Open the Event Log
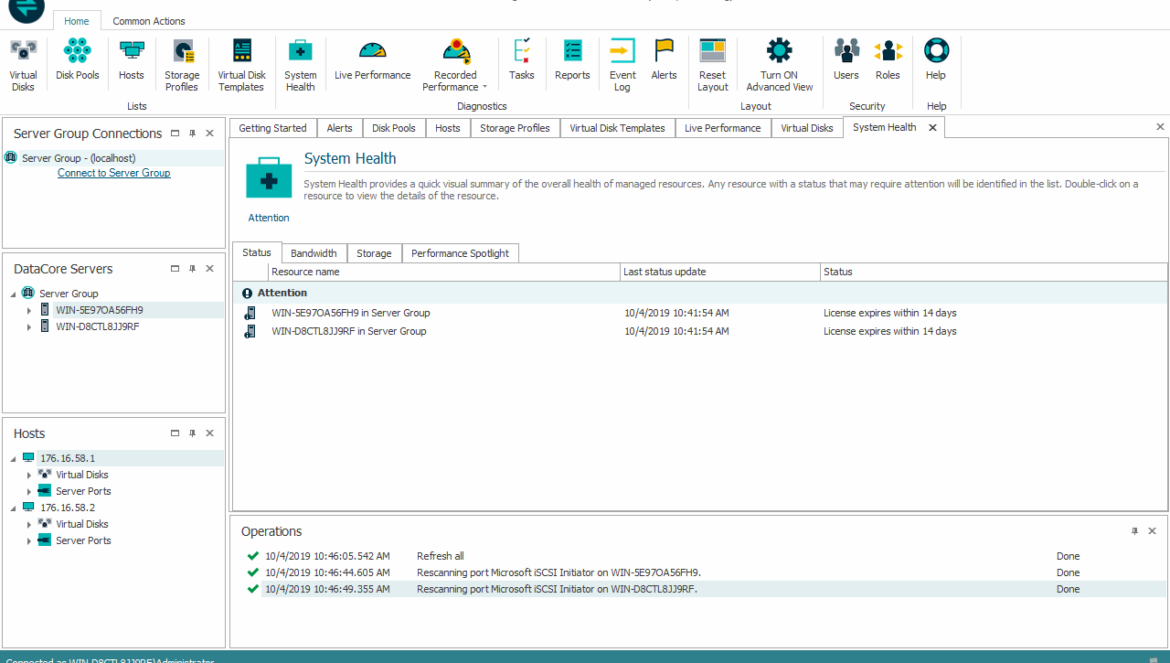The image size is (1170, 663). [x=622, y=65]
